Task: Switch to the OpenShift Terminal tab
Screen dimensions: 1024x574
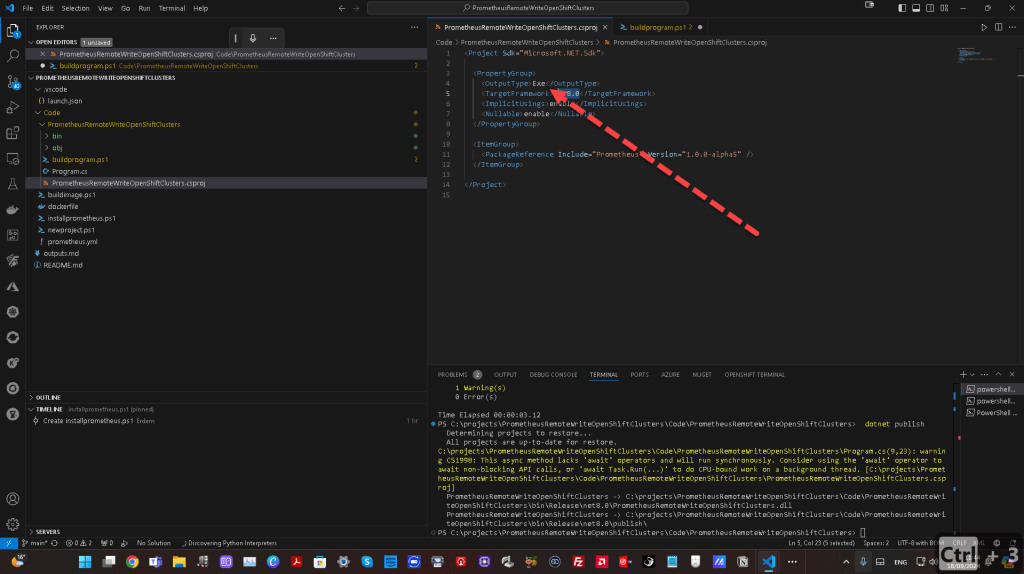Action: [x=754, y=375]
